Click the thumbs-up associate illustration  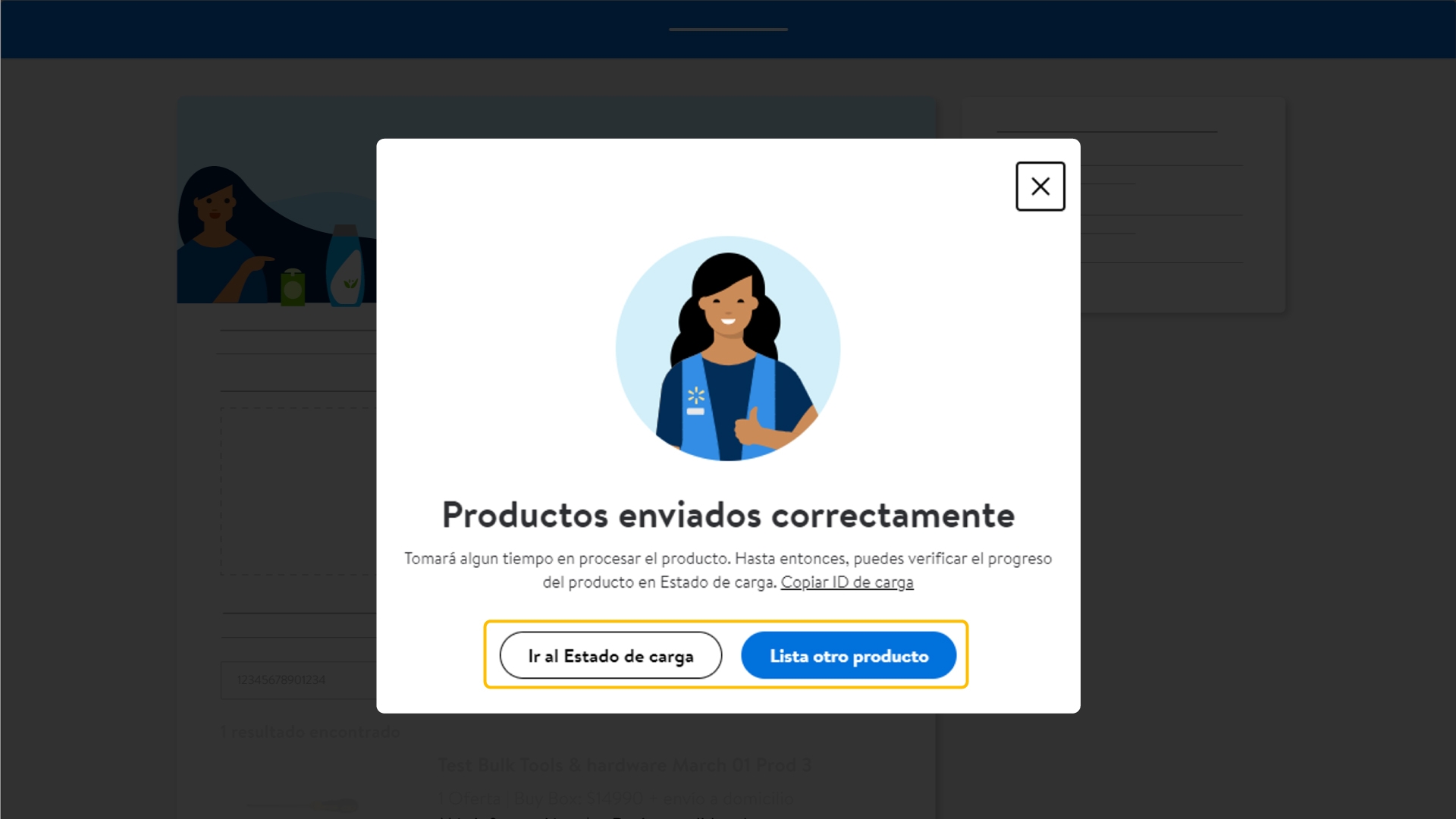pos(728,349)
